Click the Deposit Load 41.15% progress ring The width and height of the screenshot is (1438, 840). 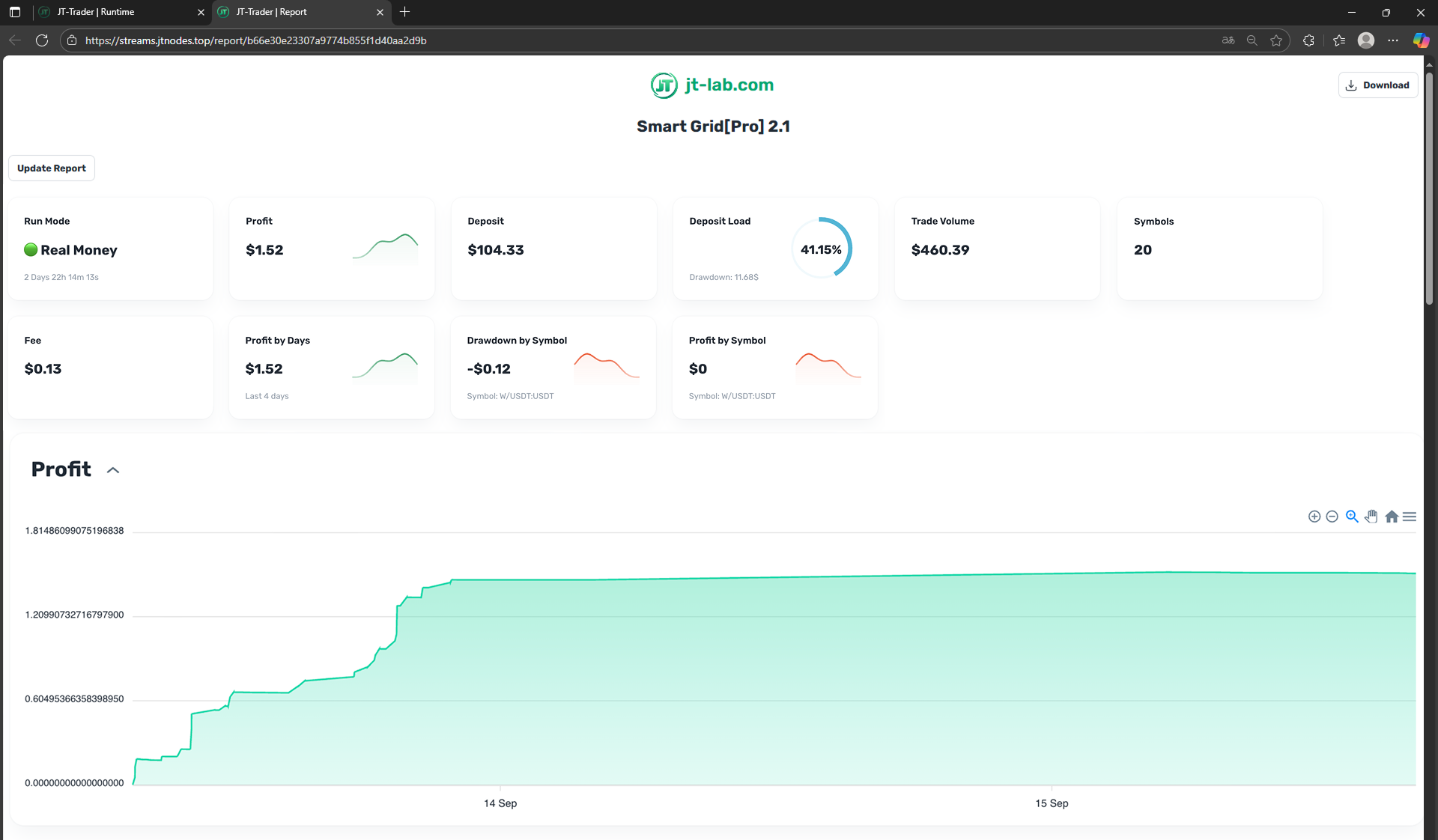pos(821,249)
